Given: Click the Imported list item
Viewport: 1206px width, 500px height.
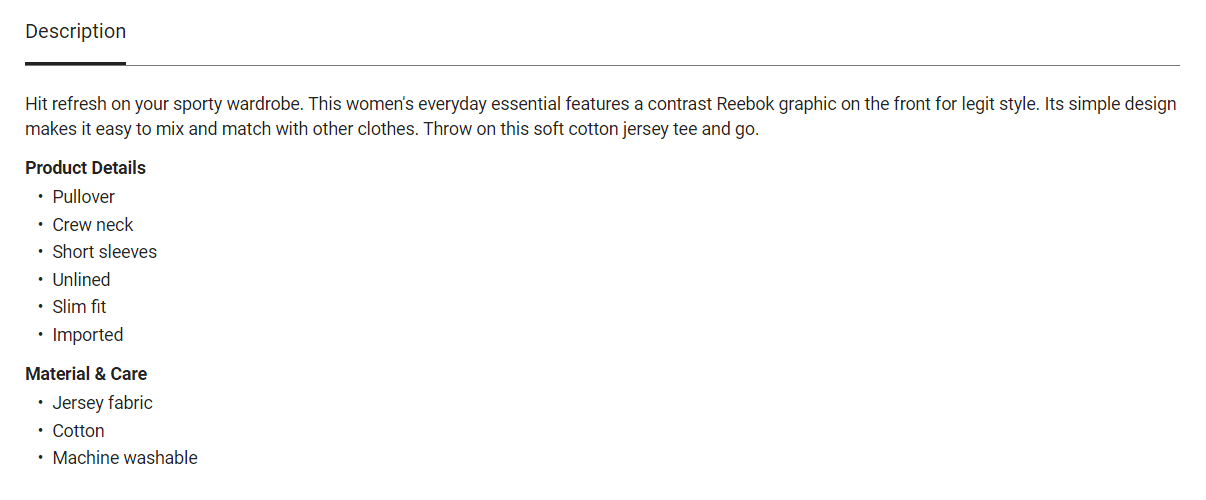Looking at the screenshot, I should click(x=88, y=335).
